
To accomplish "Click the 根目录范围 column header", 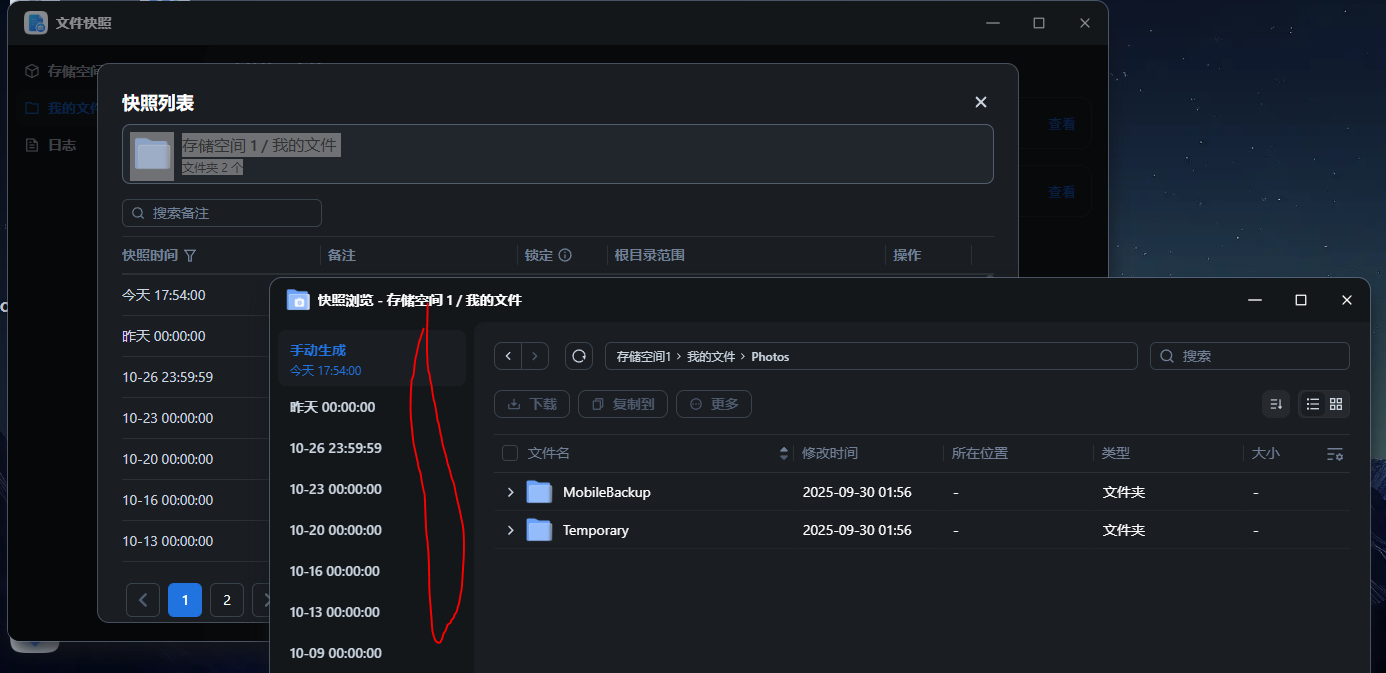I will 650,255.
